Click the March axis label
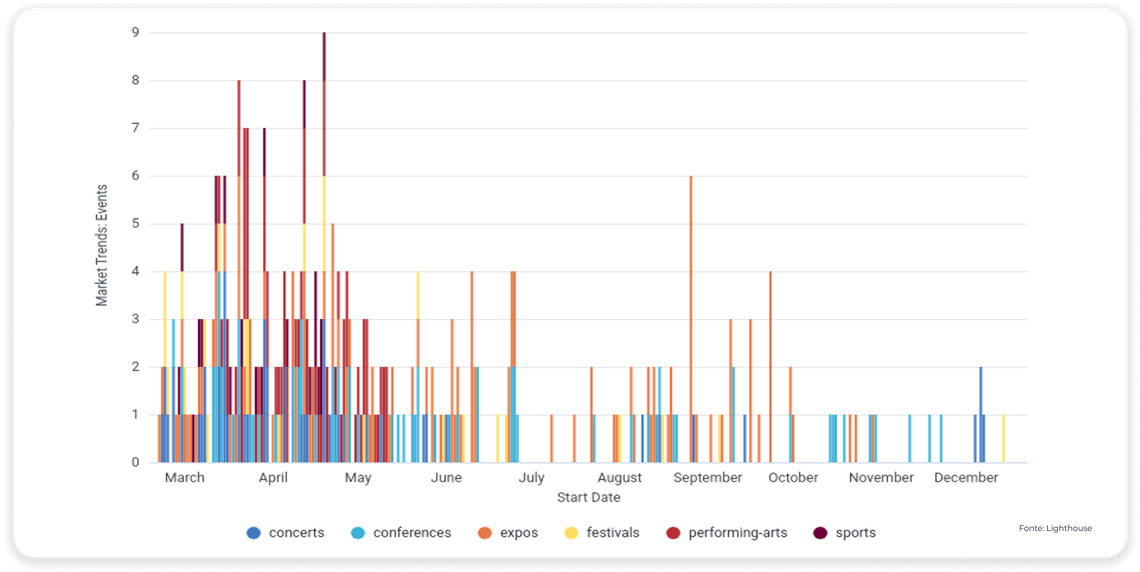 point(185,478)
